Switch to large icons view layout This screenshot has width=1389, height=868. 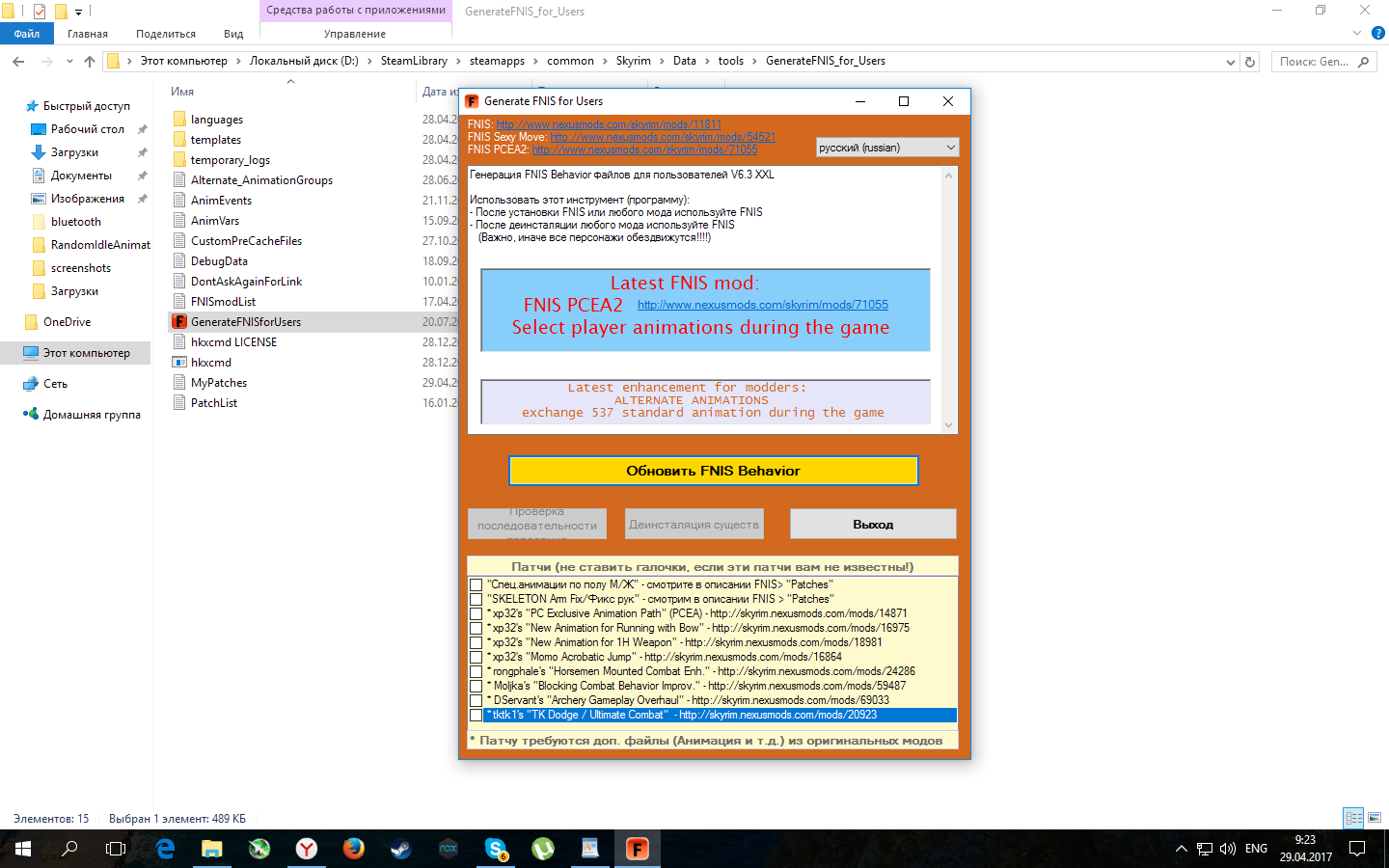tap(1375, 818)
